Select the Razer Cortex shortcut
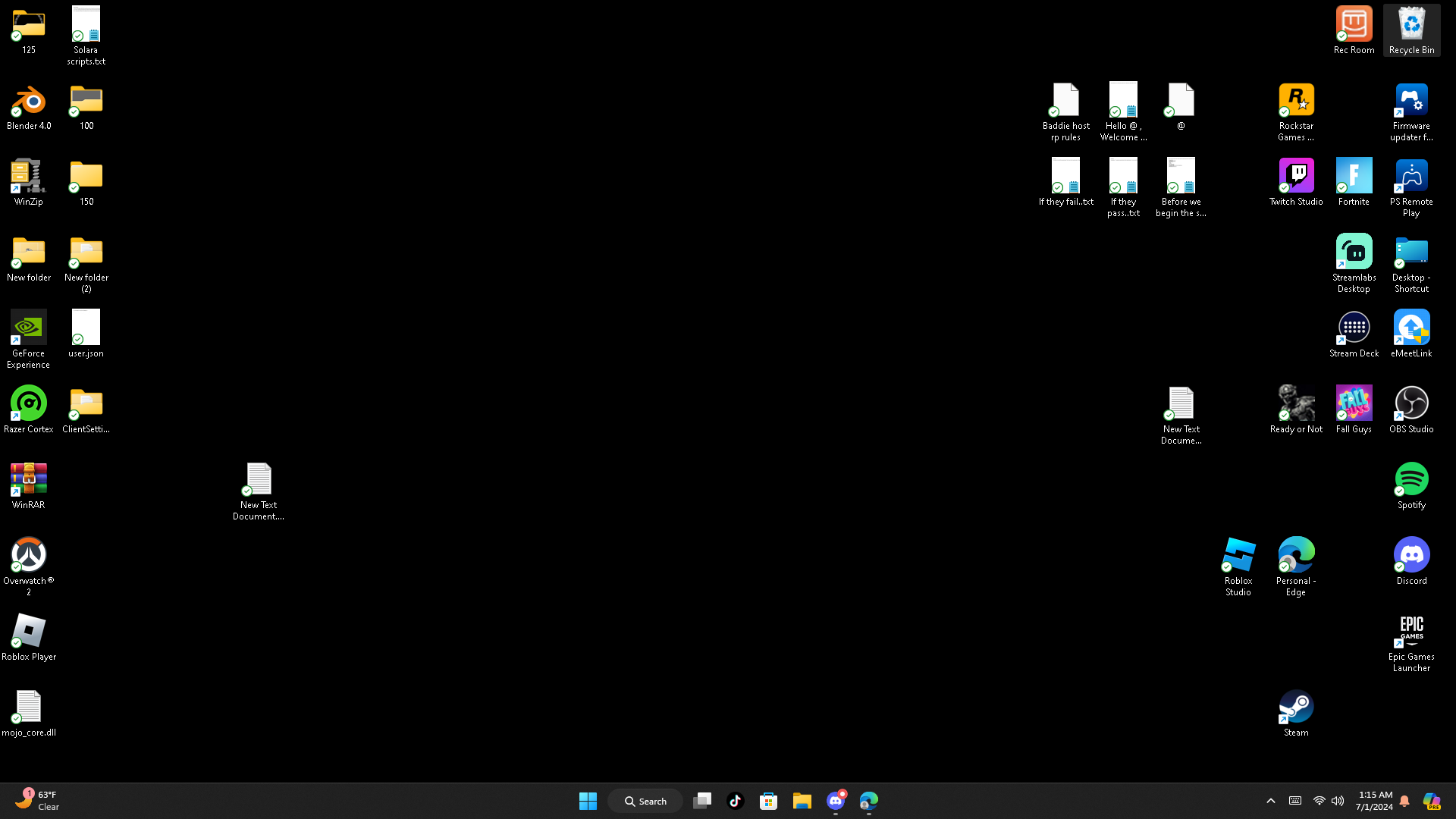The height and width of the screenshot is (819, 1456). 29,411
